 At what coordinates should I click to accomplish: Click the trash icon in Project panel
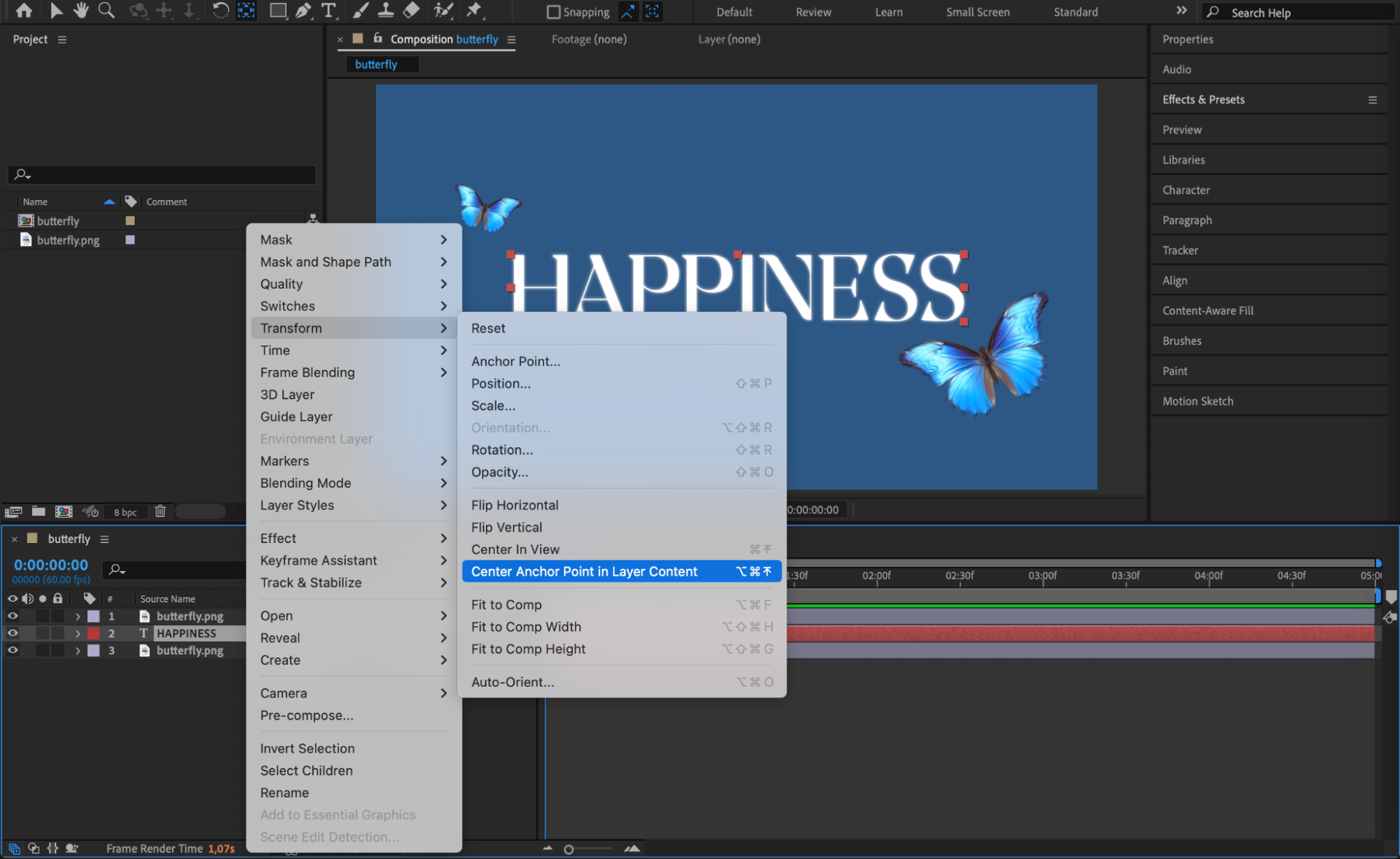[x=160, y=511]
